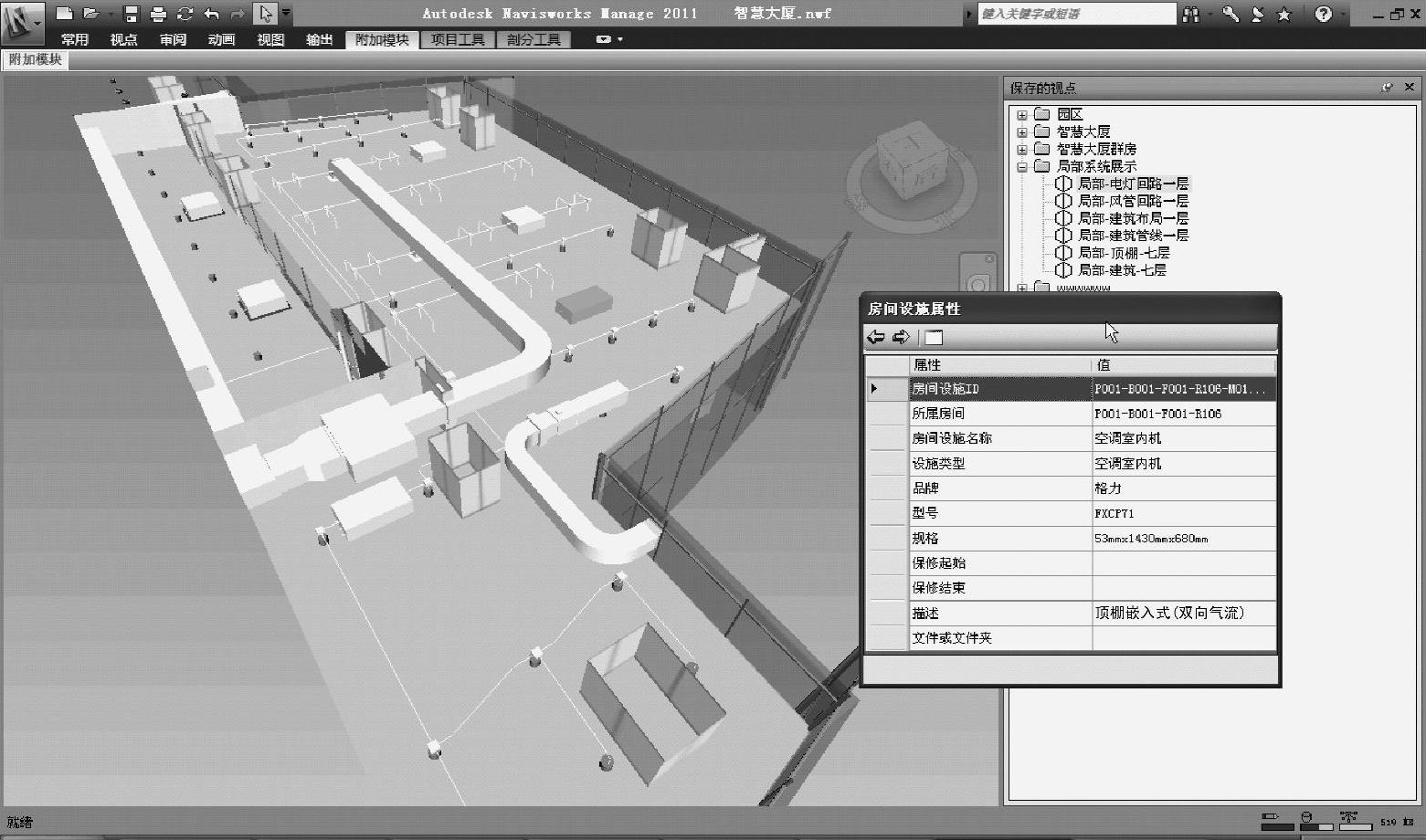Open the quick access toolbar customize dropdown
This screenshot has width=1426, height=840.
(287, 14)
